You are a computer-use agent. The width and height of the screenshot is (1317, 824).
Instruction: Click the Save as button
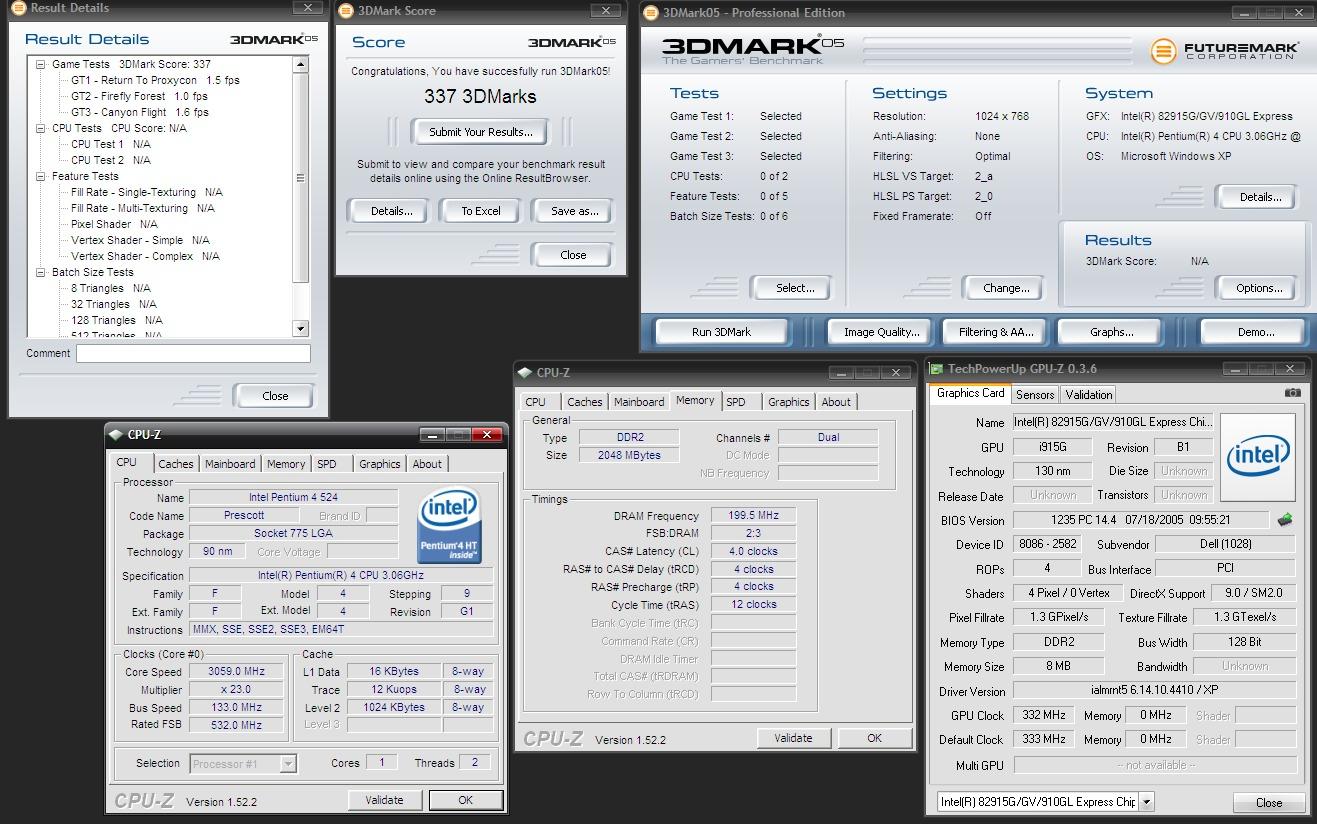[x=574, y=211]
